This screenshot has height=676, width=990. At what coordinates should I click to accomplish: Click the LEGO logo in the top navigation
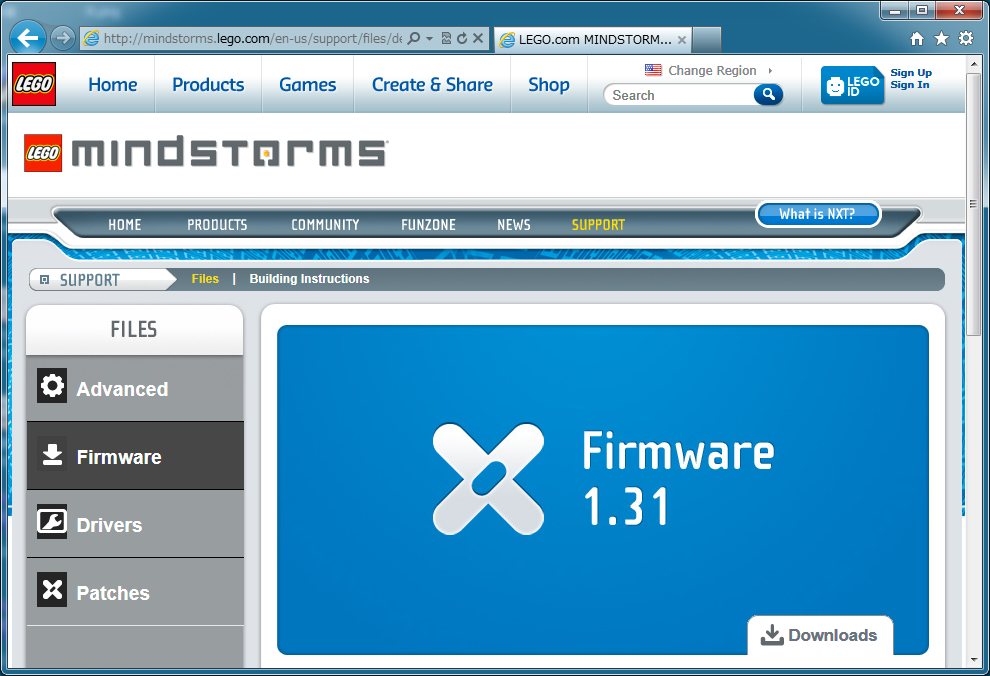(33, 84)
